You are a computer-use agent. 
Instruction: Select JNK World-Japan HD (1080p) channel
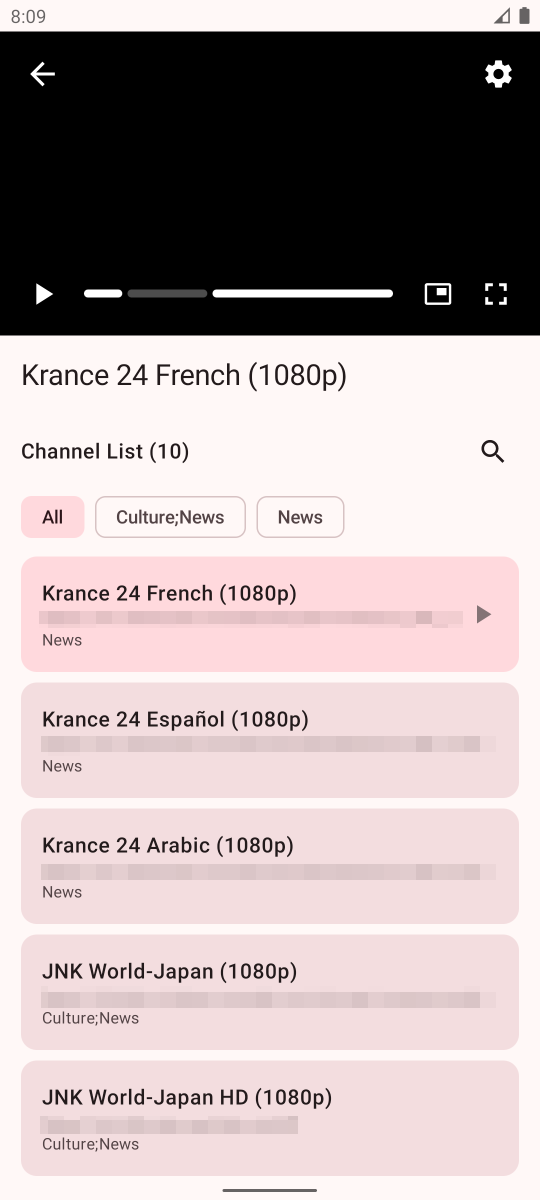(270, 1118)
